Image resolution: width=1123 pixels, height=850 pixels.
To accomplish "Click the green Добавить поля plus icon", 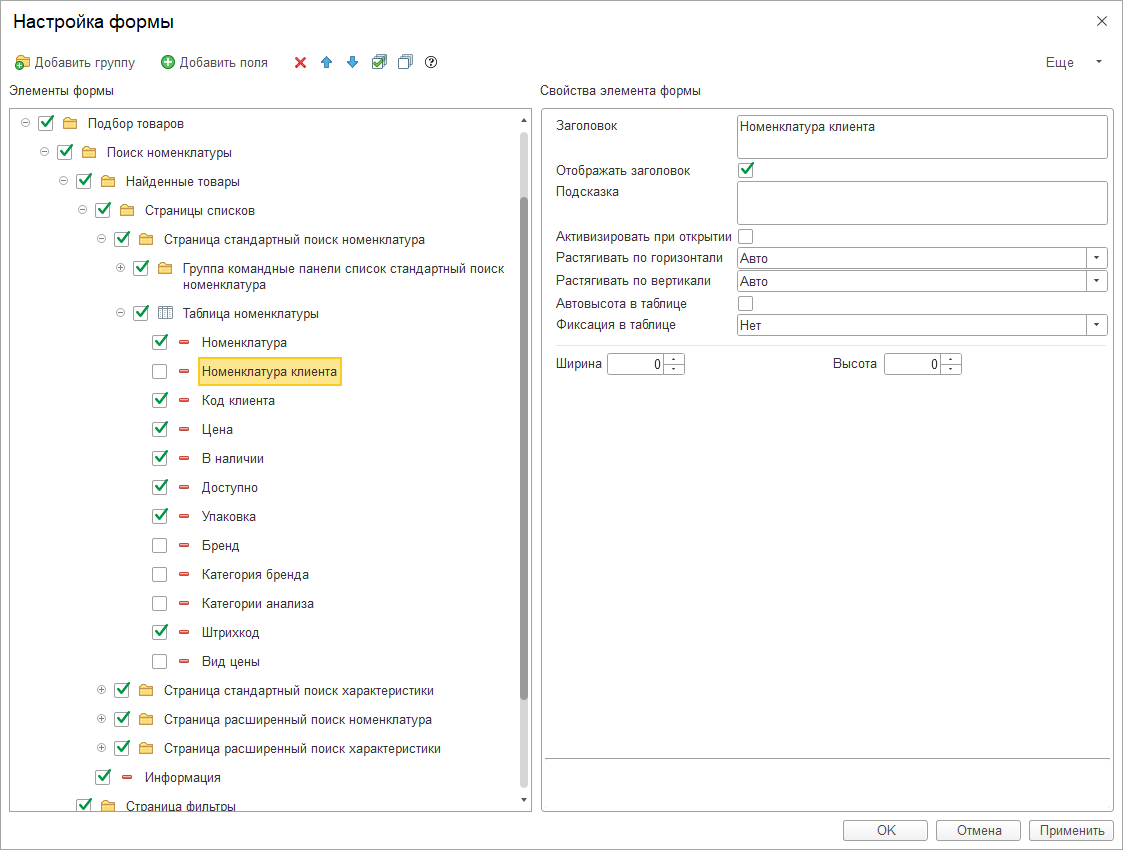I will 167,63.
